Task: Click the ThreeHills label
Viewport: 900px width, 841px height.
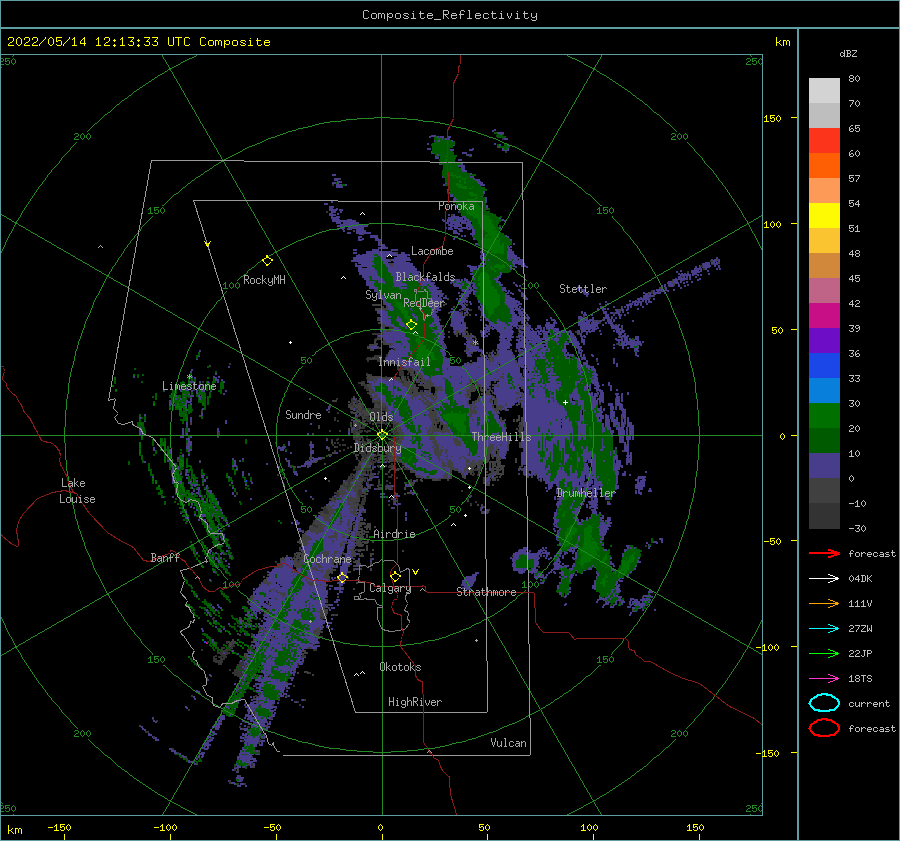Action: (x=501, y=437)
